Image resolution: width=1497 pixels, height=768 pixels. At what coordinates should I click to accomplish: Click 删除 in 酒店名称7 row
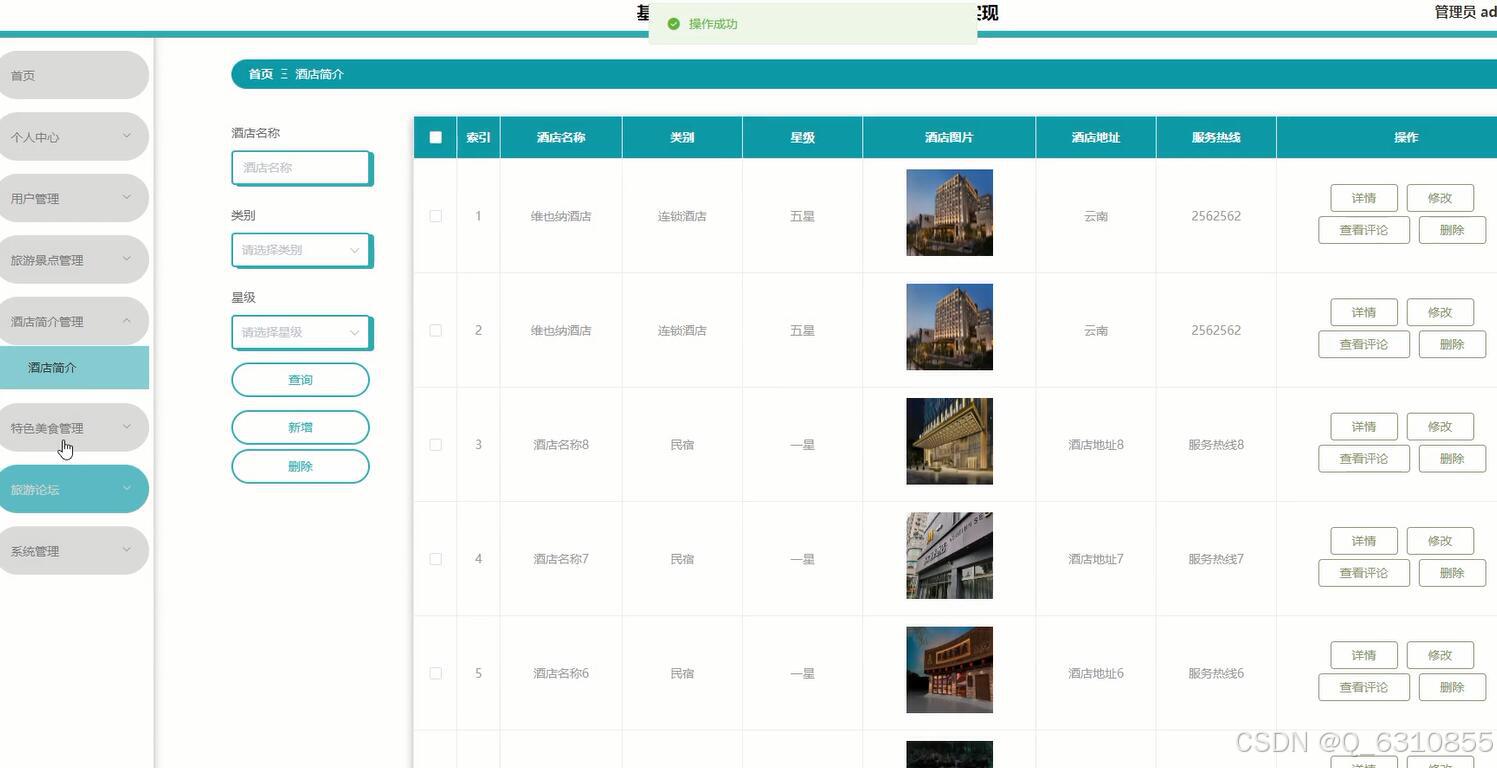[x=1452, y=573]
